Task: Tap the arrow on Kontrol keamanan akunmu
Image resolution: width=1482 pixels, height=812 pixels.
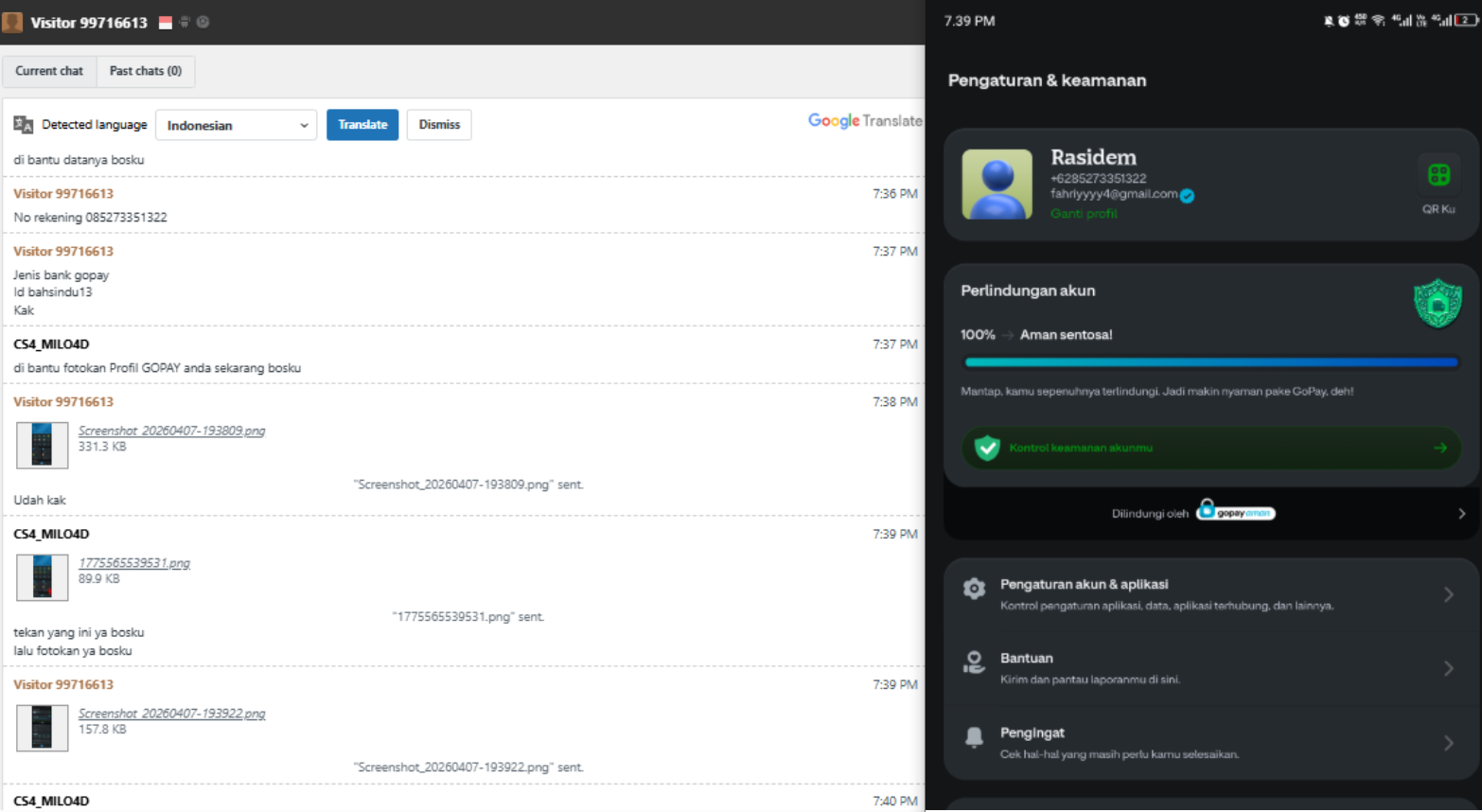Action: point(1440,448)
